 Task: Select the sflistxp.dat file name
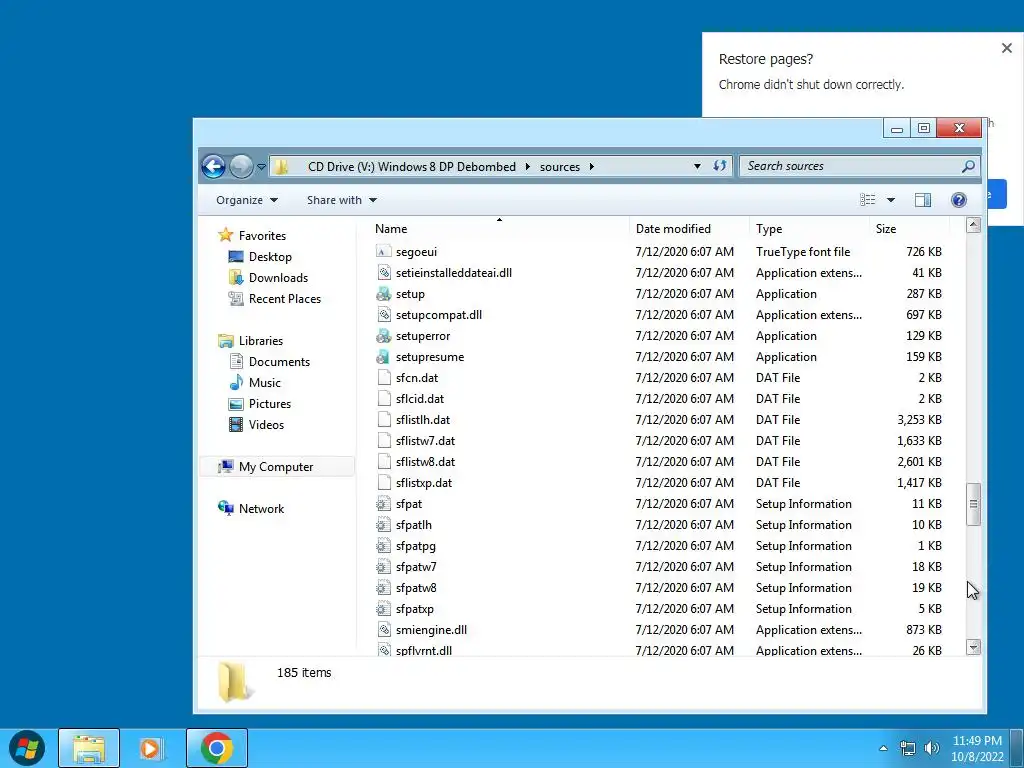point(424,483)
